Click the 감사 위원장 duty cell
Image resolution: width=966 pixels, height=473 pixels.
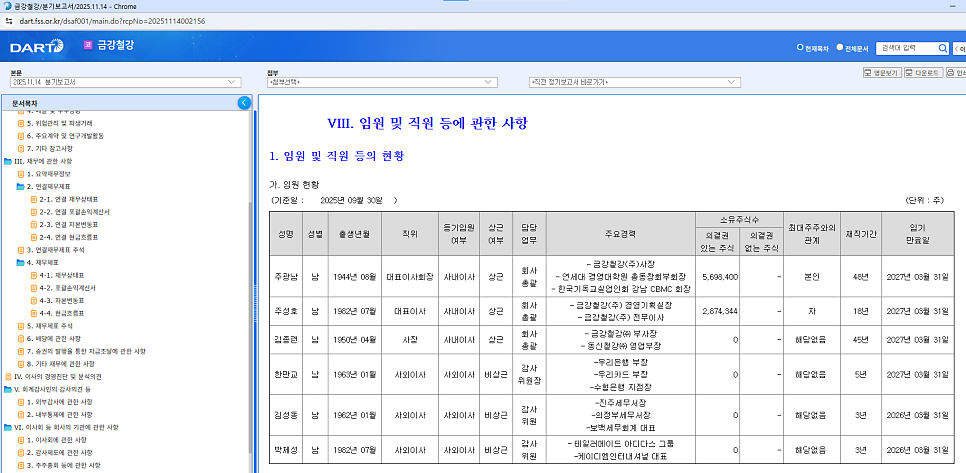529,374
